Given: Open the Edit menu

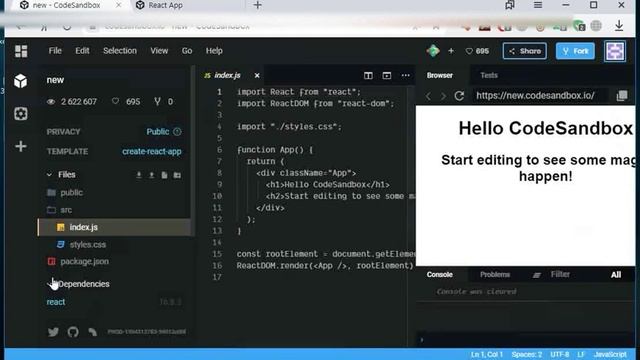Looking at the screenshot, I should point(82,51).
